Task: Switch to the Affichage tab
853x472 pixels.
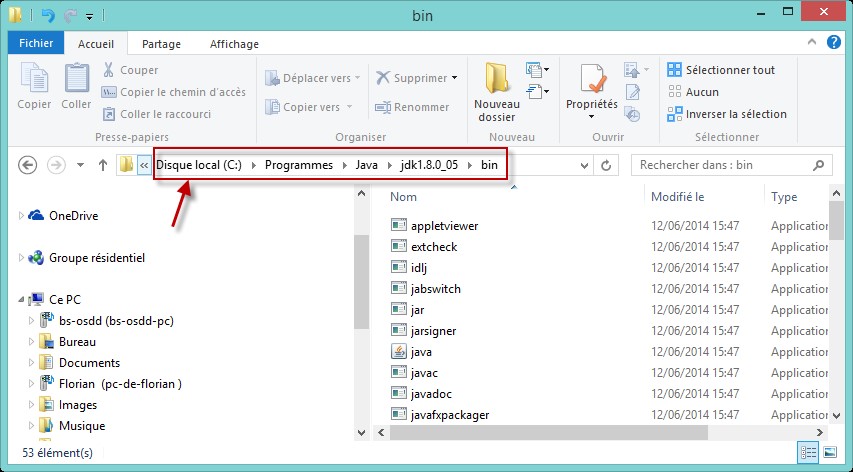Action: (x=234, y=44)
